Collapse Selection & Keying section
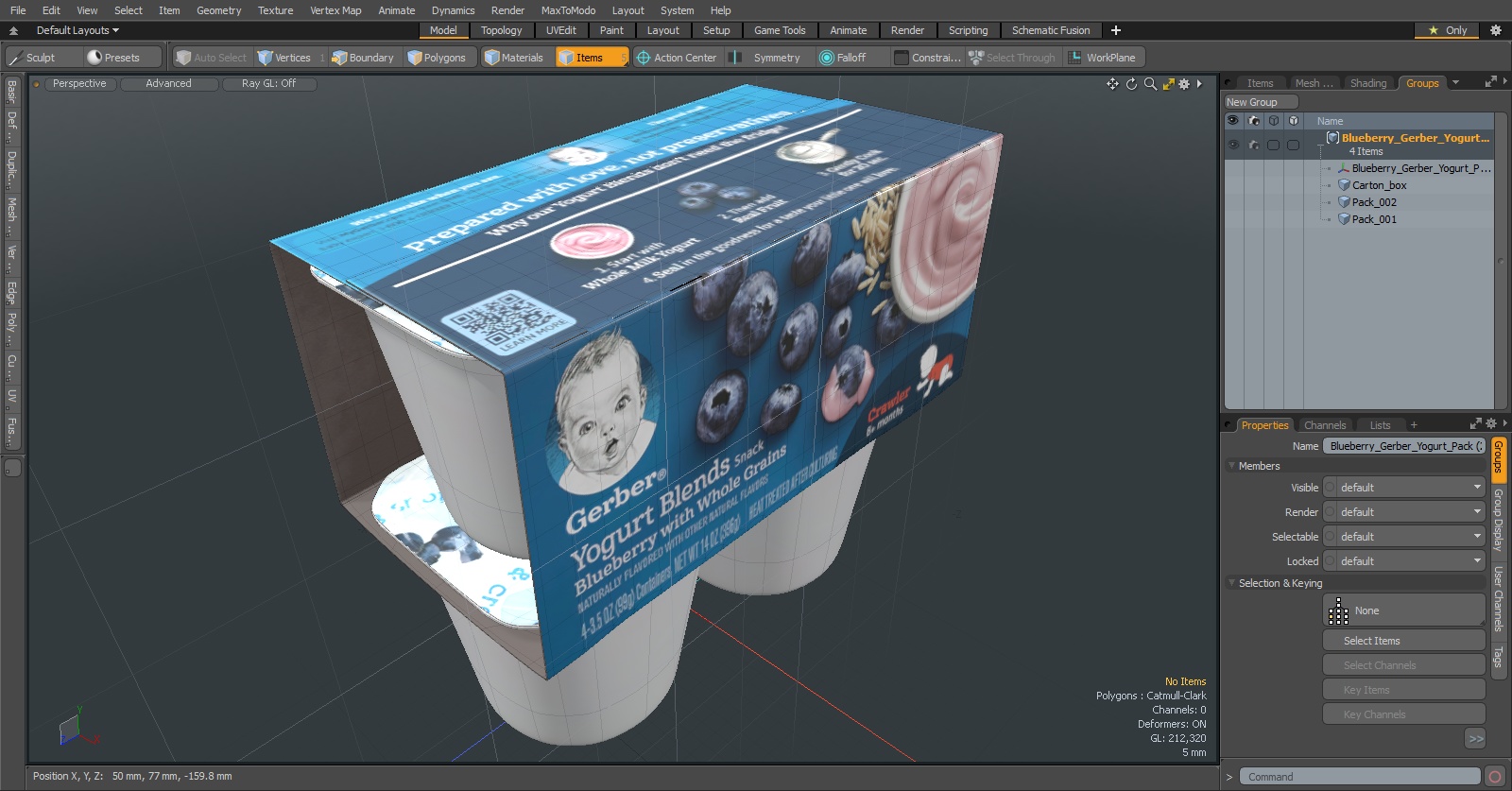This screenshot has height=791, width=1512. [x=1231, y=583]
